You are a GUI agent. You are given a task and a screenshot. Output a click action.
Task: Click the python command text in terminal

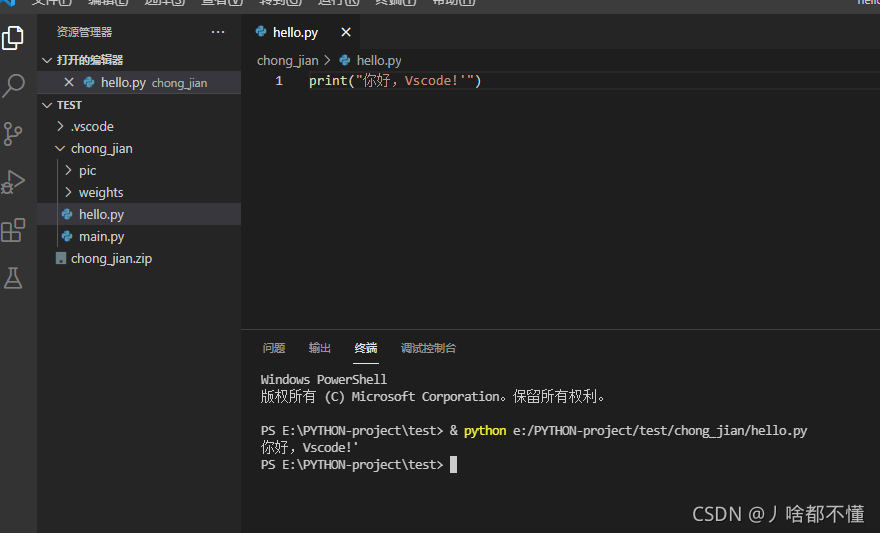point(485,431)
